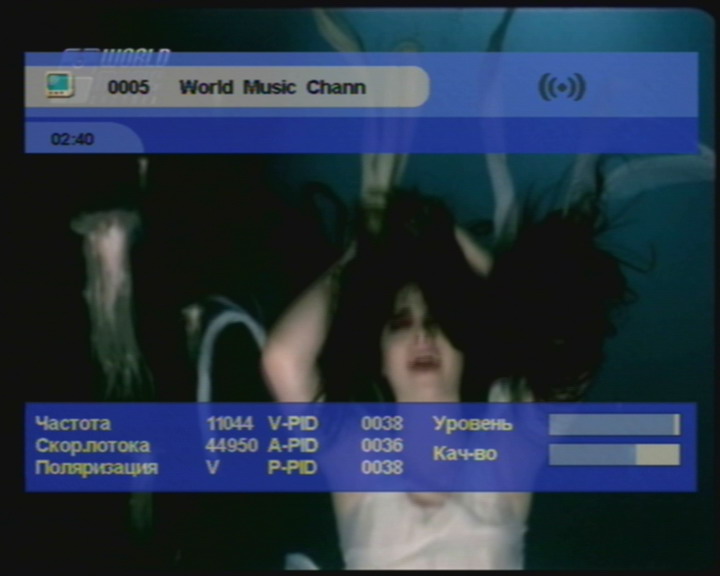The width and height of the screenshot is (720, 576).
Task: Click the Частота label
Action: click(x=72, y=424)
